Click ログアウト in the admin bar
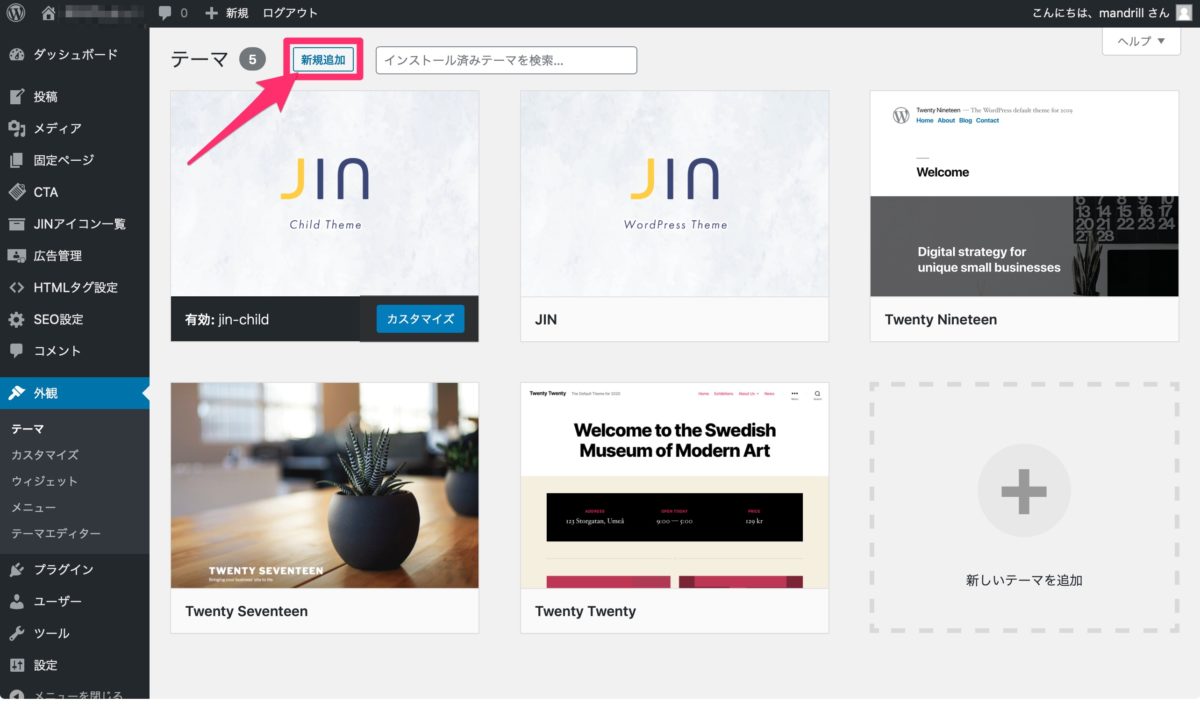 point(290,13)
